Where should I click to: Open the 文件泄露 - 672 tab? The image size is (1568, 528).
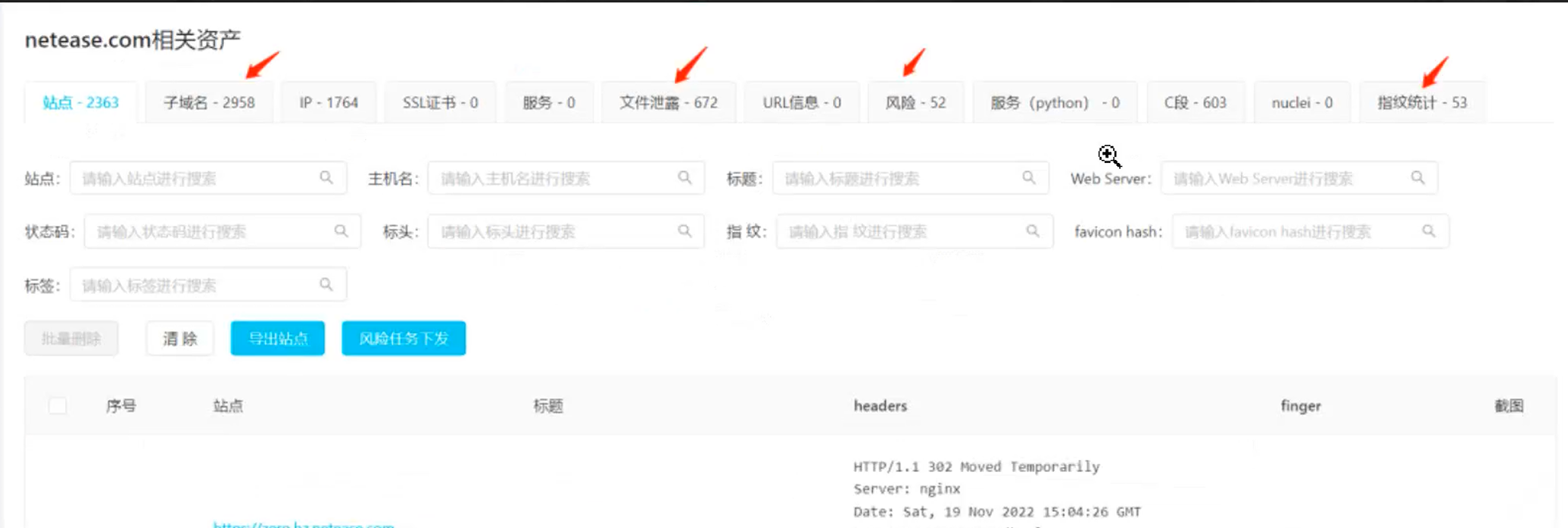pos(668,102)
